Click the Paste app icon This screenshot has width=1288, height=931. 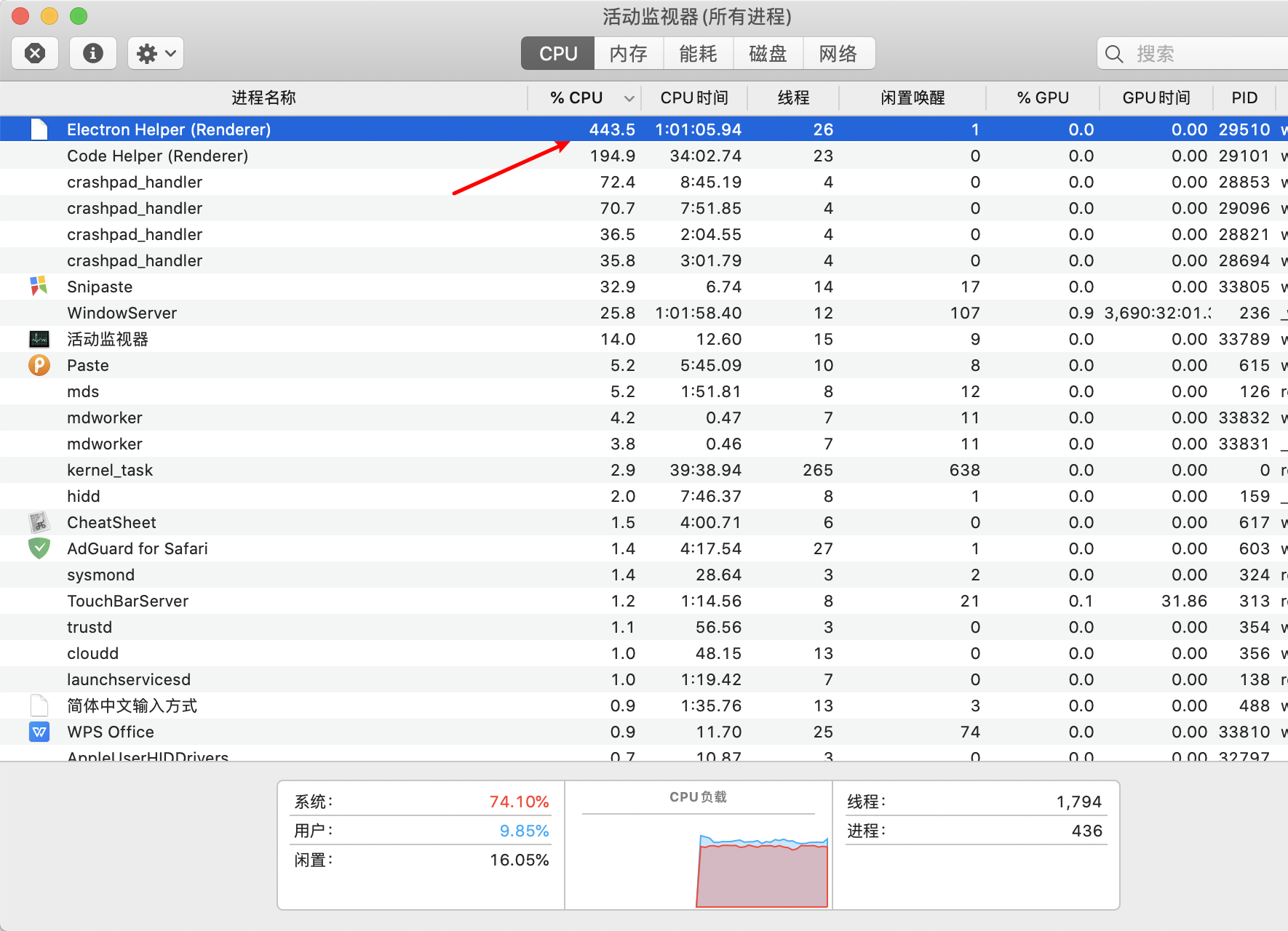click(39, 365)
